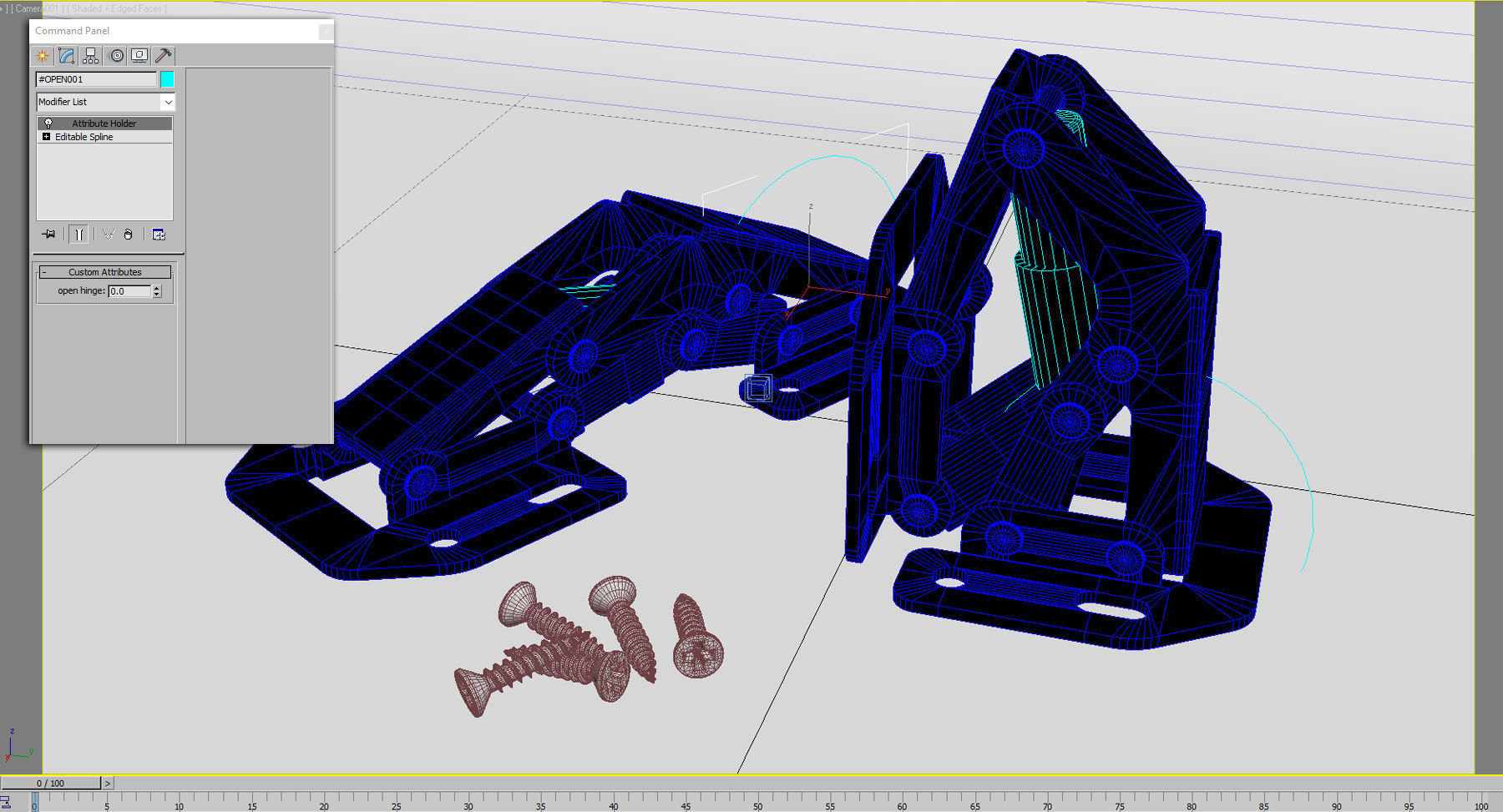1503x812 pixels.
Task: Toggle Show End Result button
Action: pos(78,235)
